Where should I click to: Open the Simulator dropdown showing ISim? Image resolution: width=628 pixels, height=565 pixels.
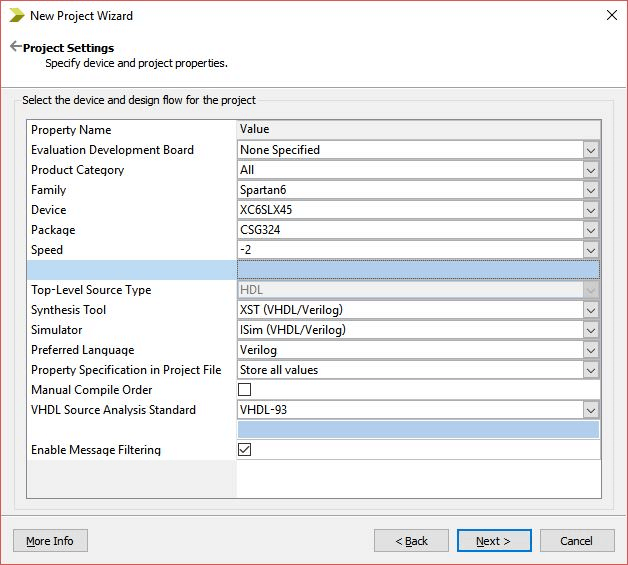click(591, 330)
